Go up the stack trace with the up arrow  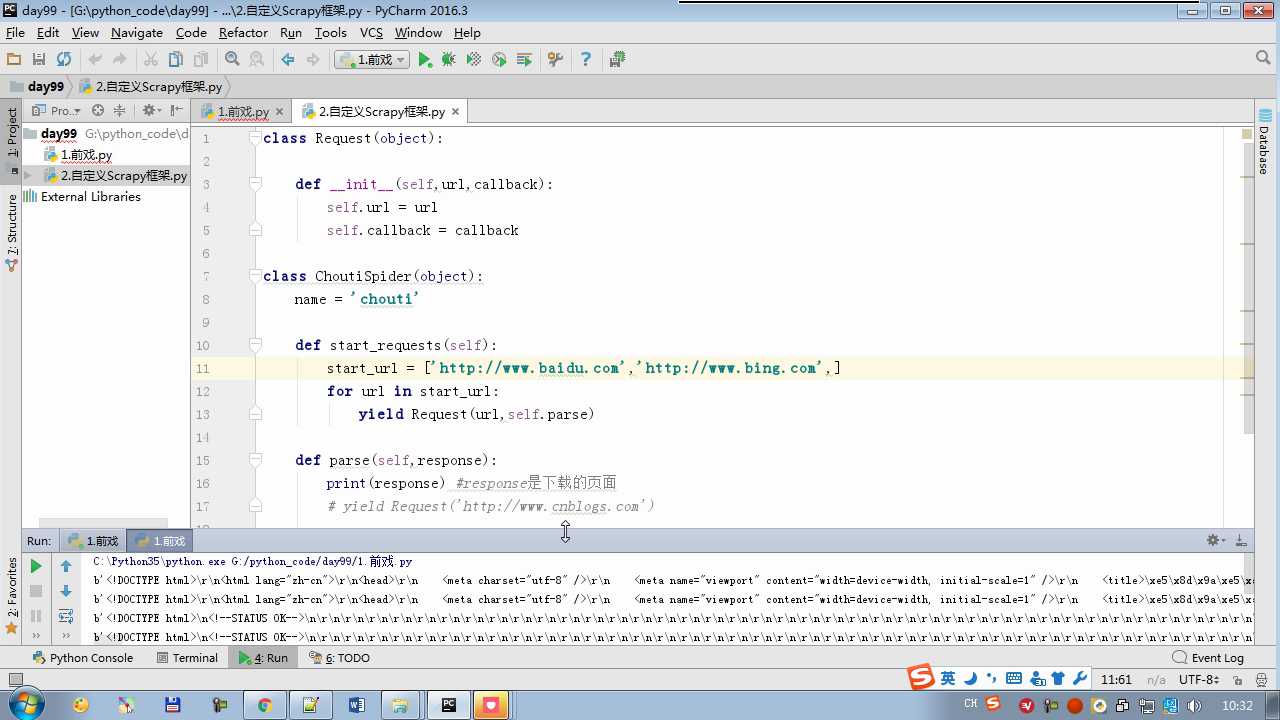click(66, 566)
